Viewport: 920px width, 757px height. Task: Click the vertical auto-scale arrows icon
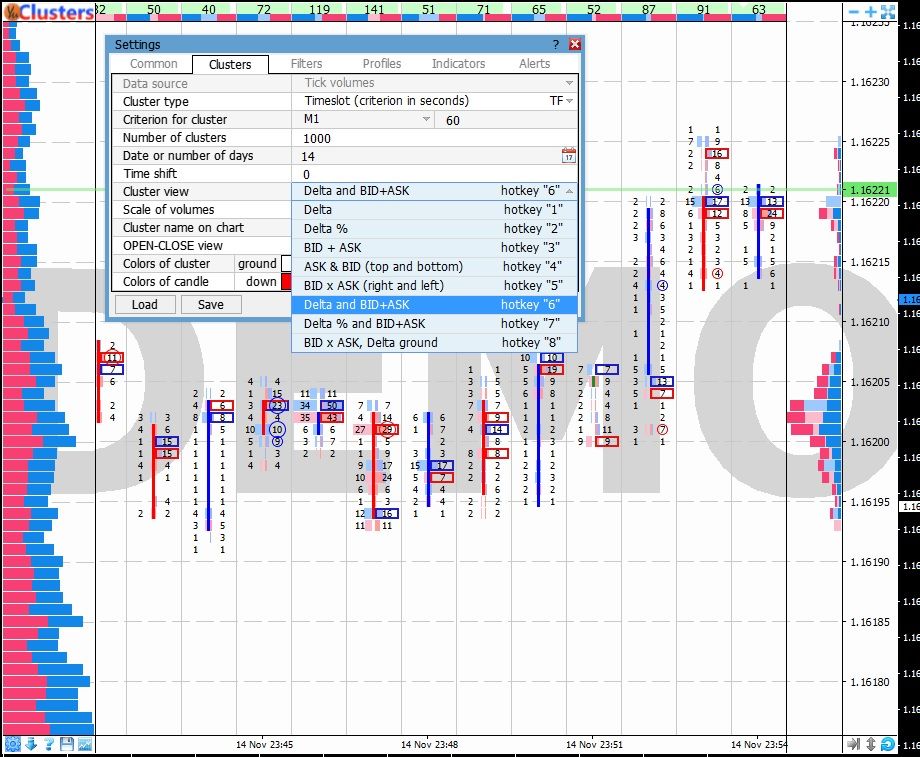(871, 744)
